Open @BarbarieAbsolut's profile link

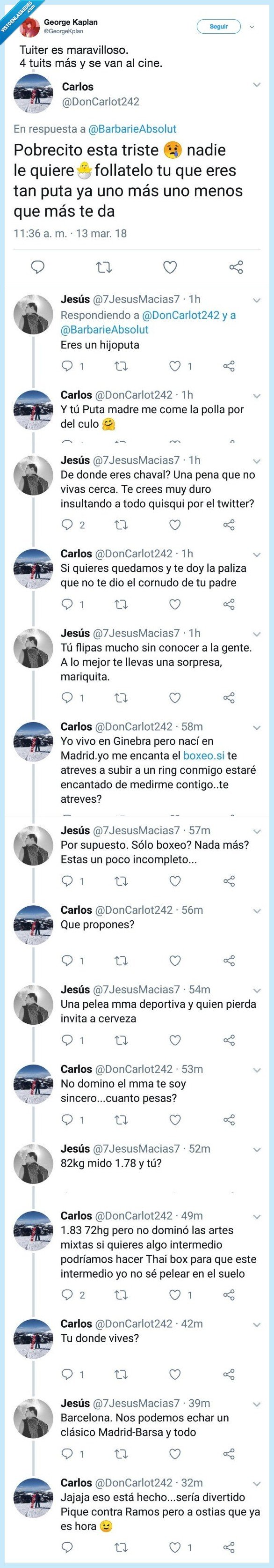134,129
